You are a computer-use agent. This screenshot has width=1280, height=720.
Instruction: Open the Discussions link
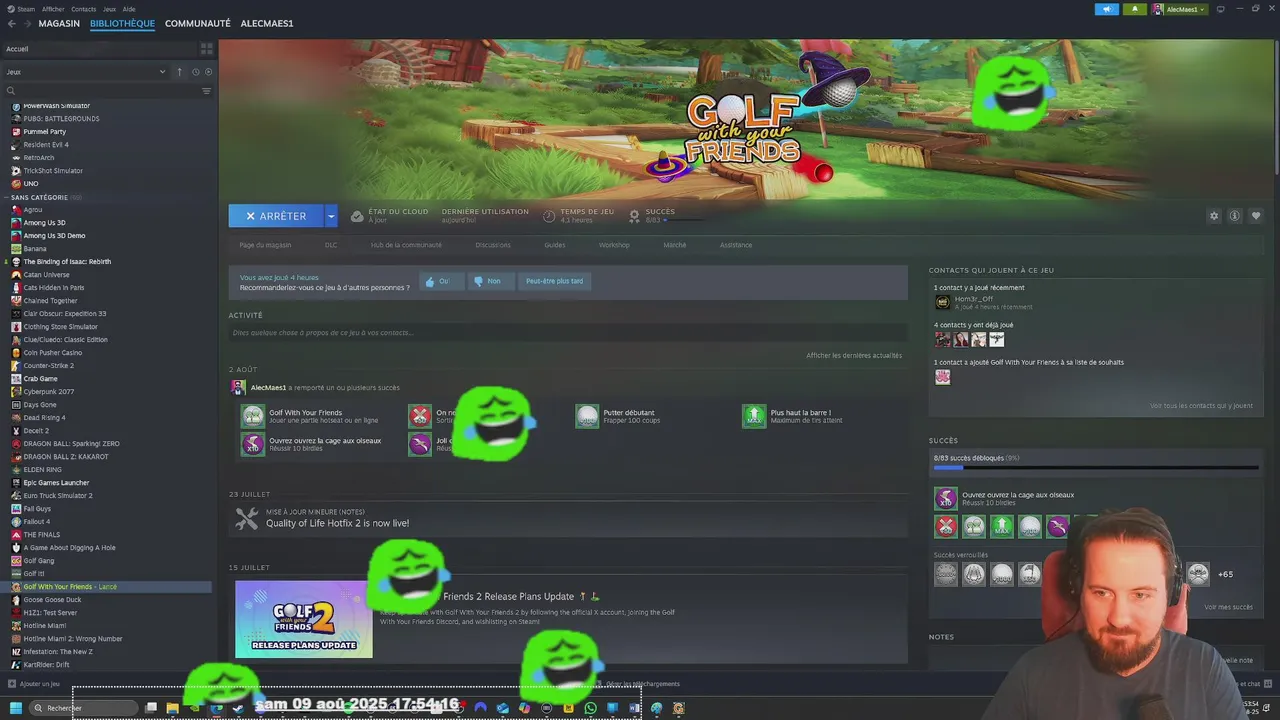point(493,245)
